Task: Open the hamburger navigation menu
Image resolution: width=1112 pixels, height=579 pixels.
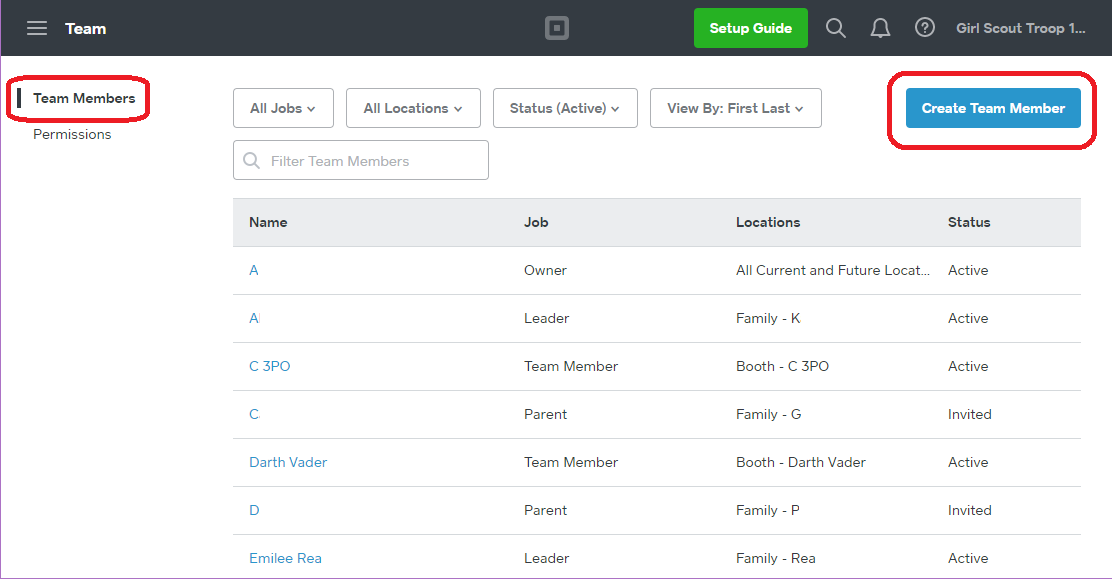Action: click(x=37, y=28)
